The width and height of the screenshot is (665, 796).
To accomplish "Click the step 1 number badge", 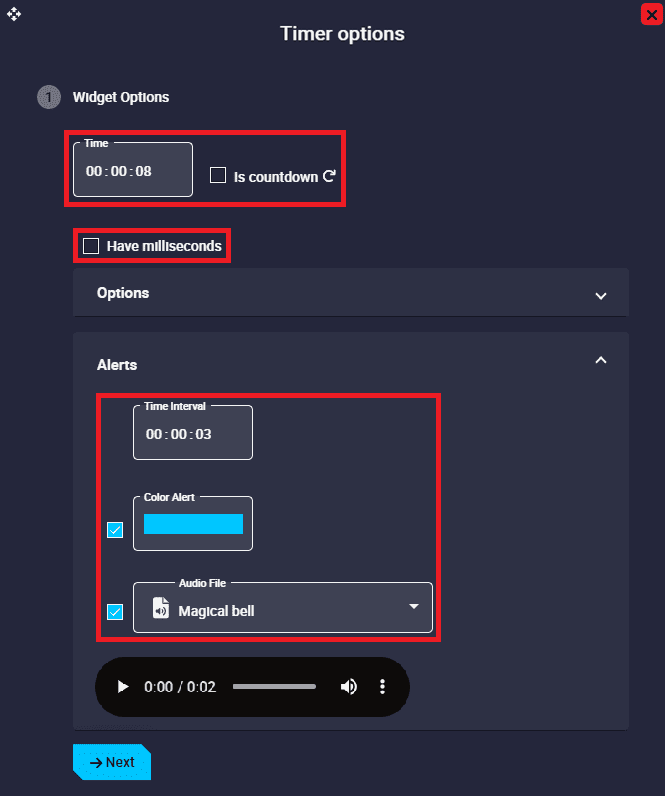I will coord(48,97).
